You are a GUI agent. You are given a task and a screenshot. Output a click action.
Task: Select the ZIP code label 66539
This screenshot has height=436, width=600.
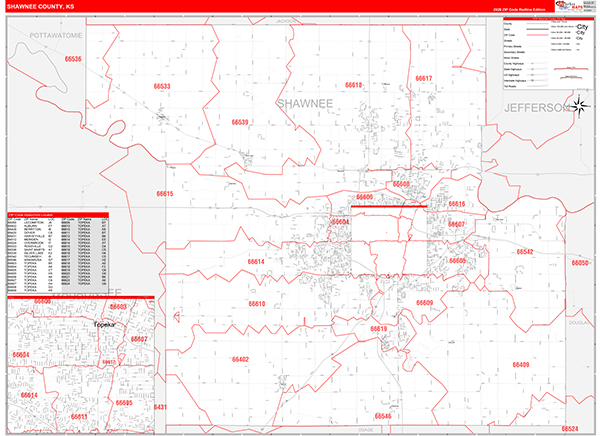point(240,122)
